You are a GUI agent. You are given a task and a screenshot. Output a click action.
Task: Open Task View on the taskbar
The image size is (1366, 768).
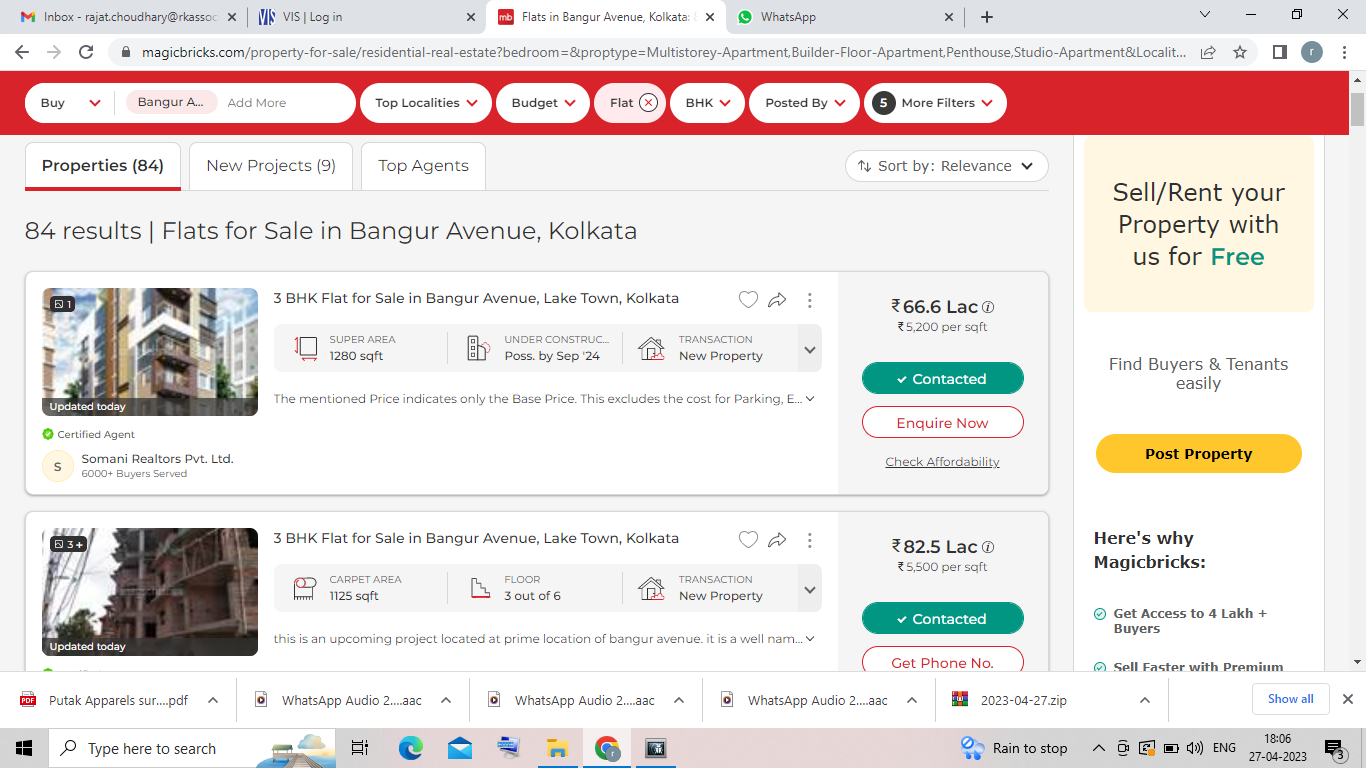coord(360,748)
